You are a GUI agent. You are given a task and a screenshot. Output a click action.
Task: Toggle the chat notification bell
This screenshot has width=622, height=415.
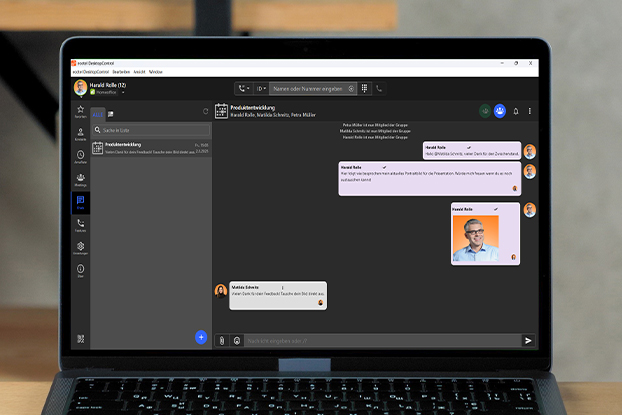(x=516, y=111)
